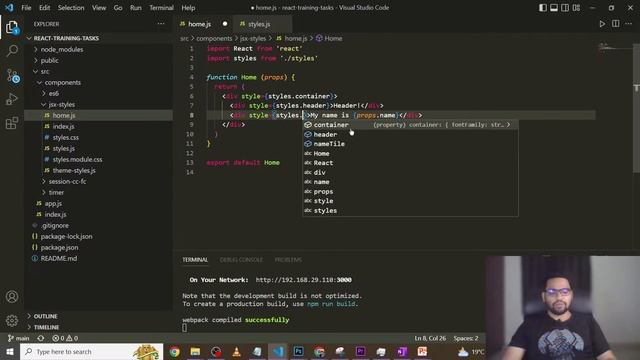Open the Explorer view in activity bar
640x360 pixels.
(12, 28)
